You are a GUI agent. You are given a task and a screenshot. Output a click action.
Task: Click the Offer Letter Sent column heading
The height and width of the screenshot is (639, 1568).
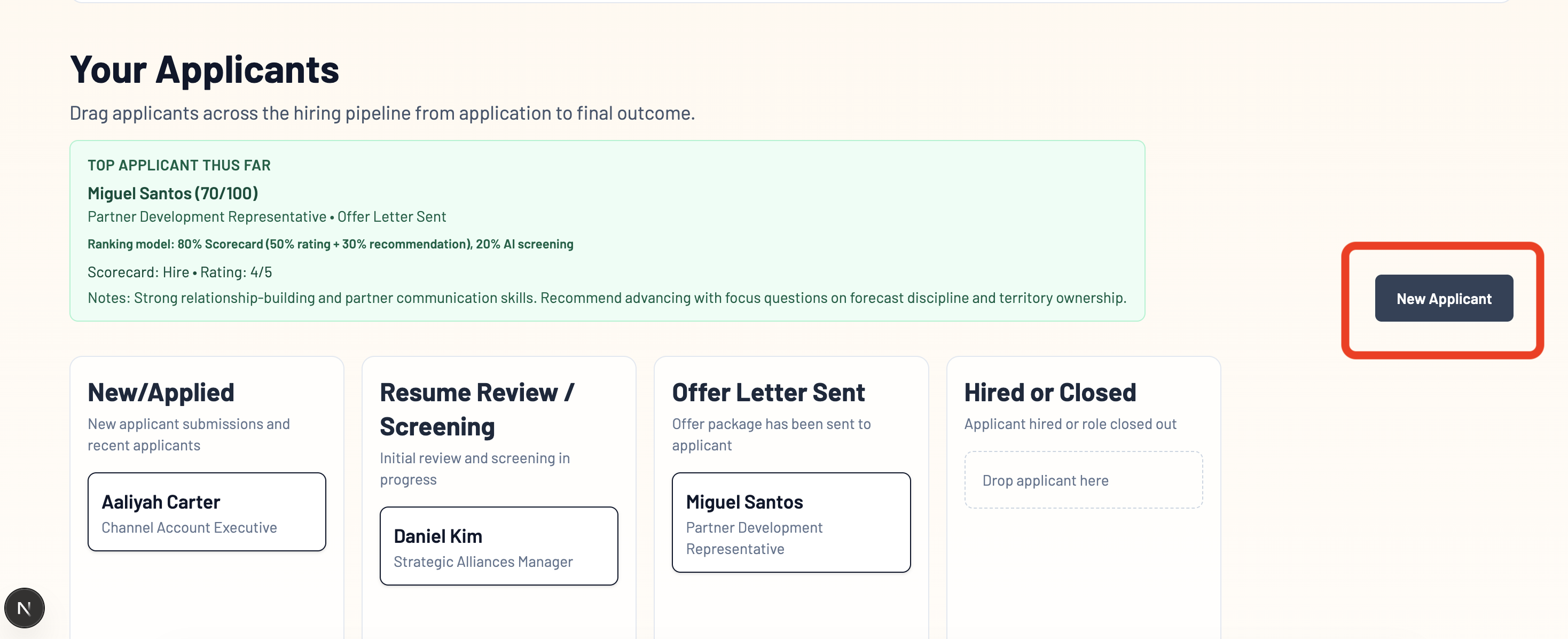click(768, 392)
